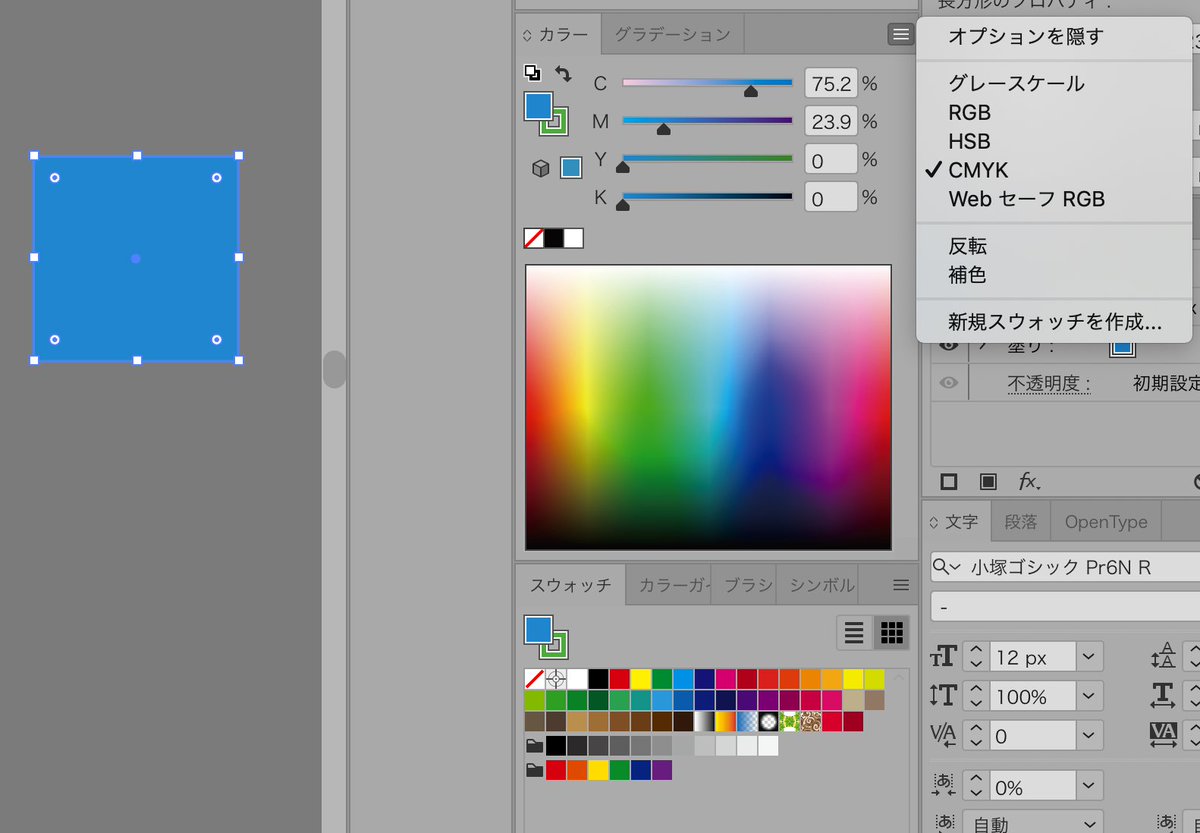1200x833 pixels.
Task: Toggle visibility eye for the fill row
Action: [949, 346]
